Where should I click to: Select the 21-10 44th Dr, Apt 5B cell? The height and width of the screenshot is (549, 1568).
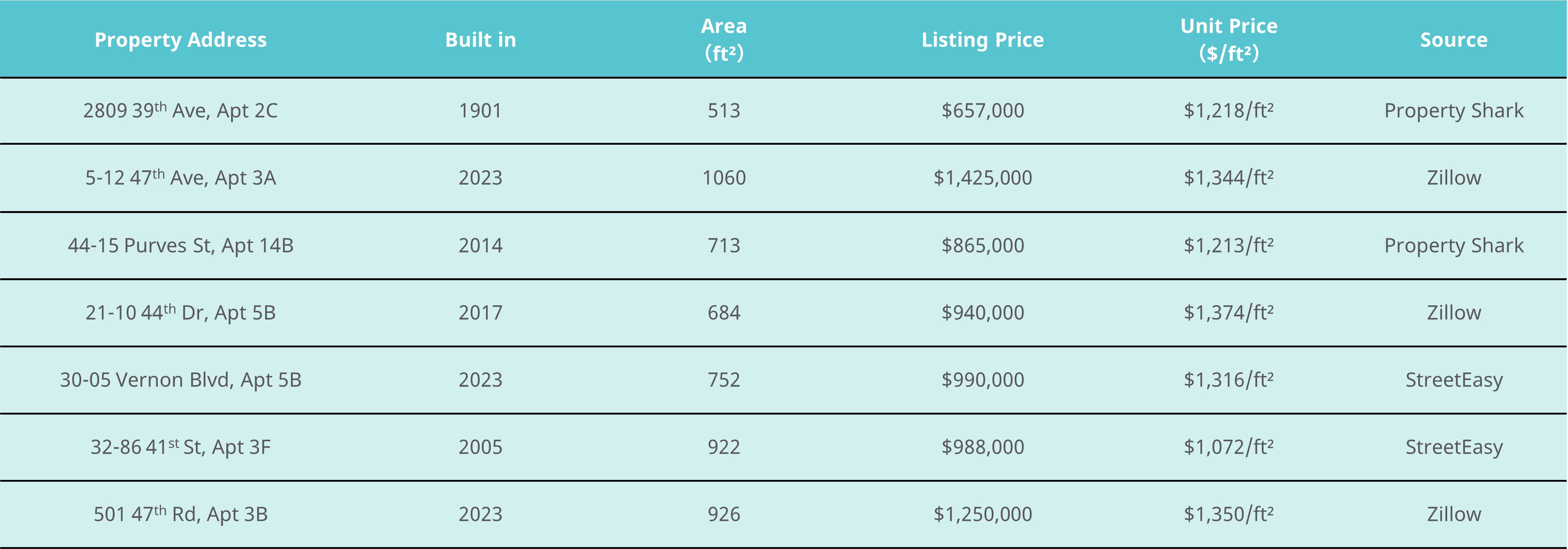coord(180,312)
